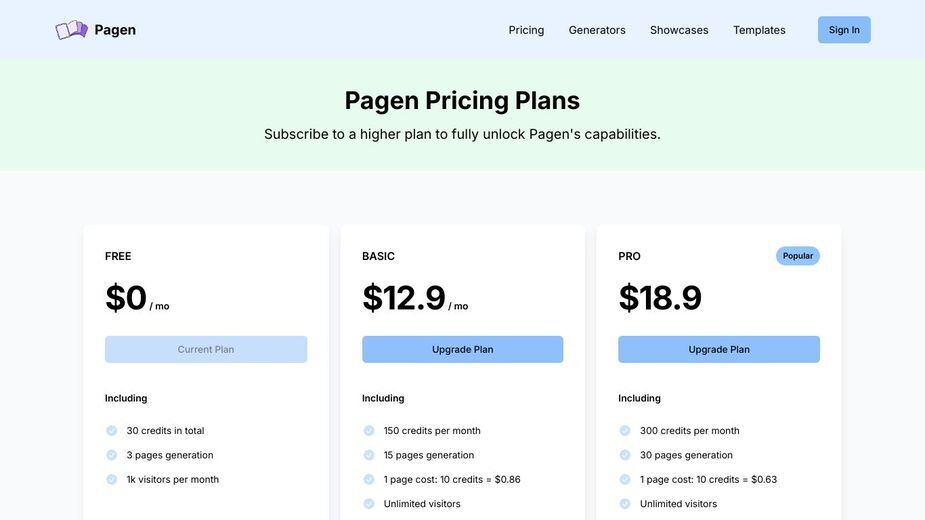Open the Templates nav link
Image resolution: width=925 pixels, height=520 pixels.
pos(759,30)
